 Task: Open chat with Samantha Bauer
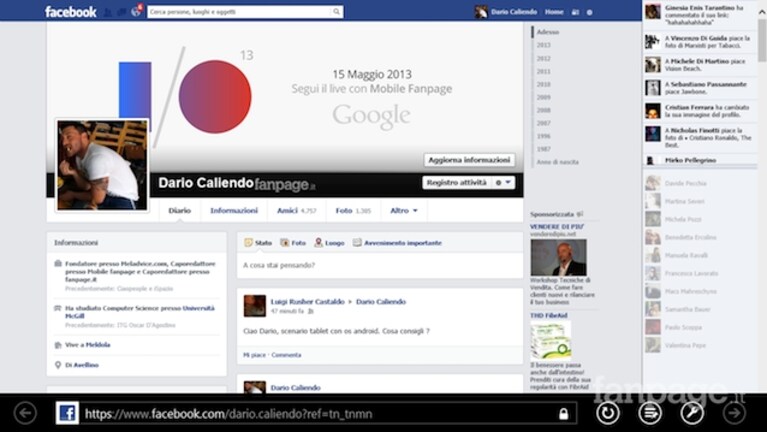(700, 309)
